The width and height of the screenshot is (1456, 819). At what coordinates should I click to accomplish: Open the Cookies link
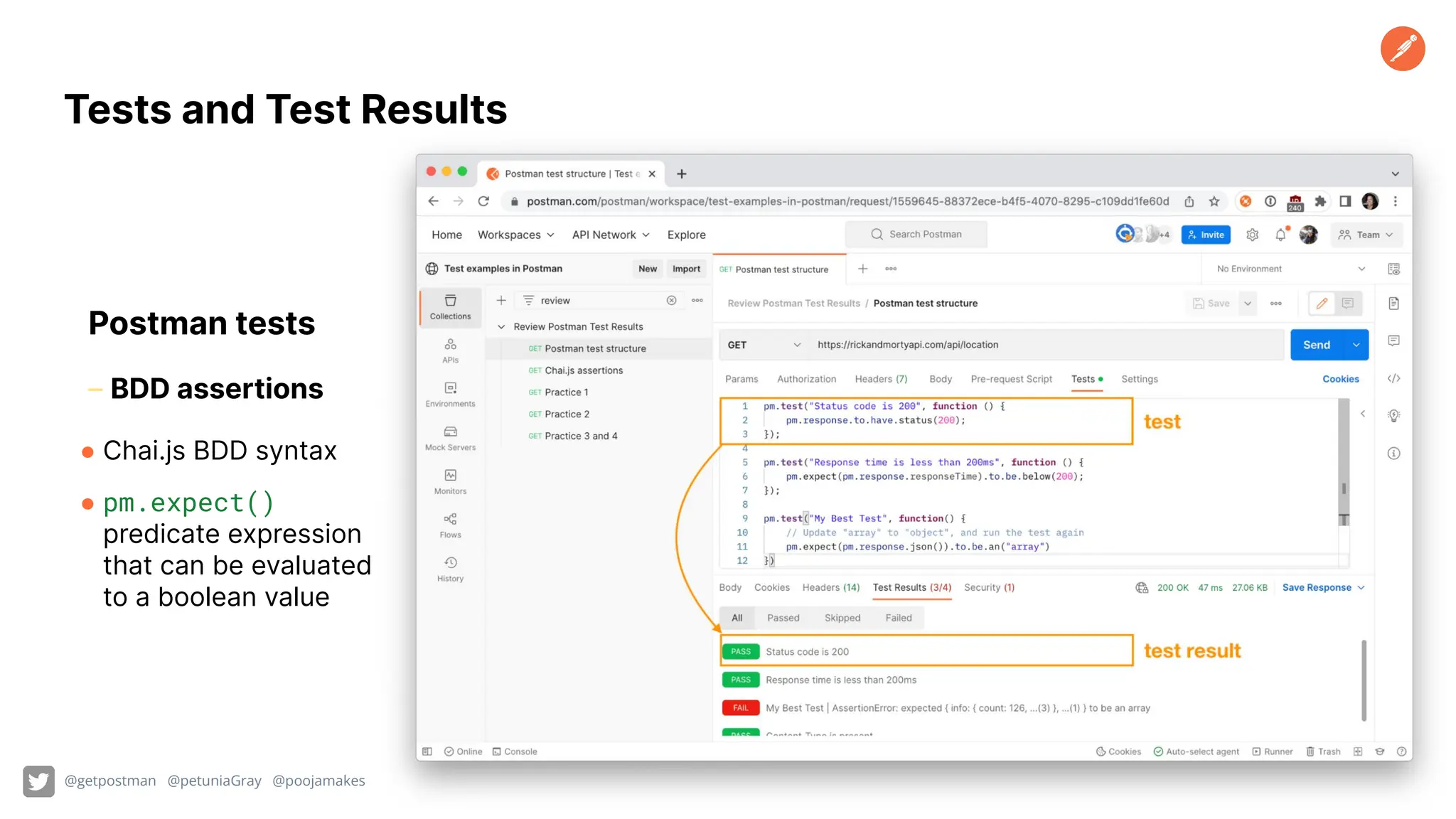(x=1340, y=379)
